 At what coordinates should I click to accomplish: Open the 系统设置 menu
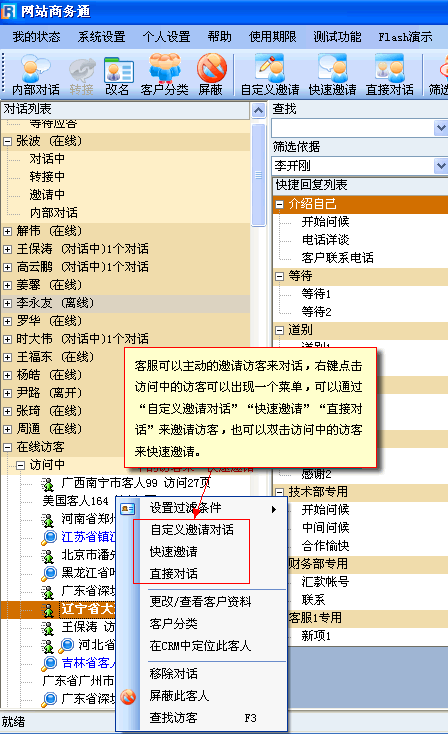coord(101,37)
